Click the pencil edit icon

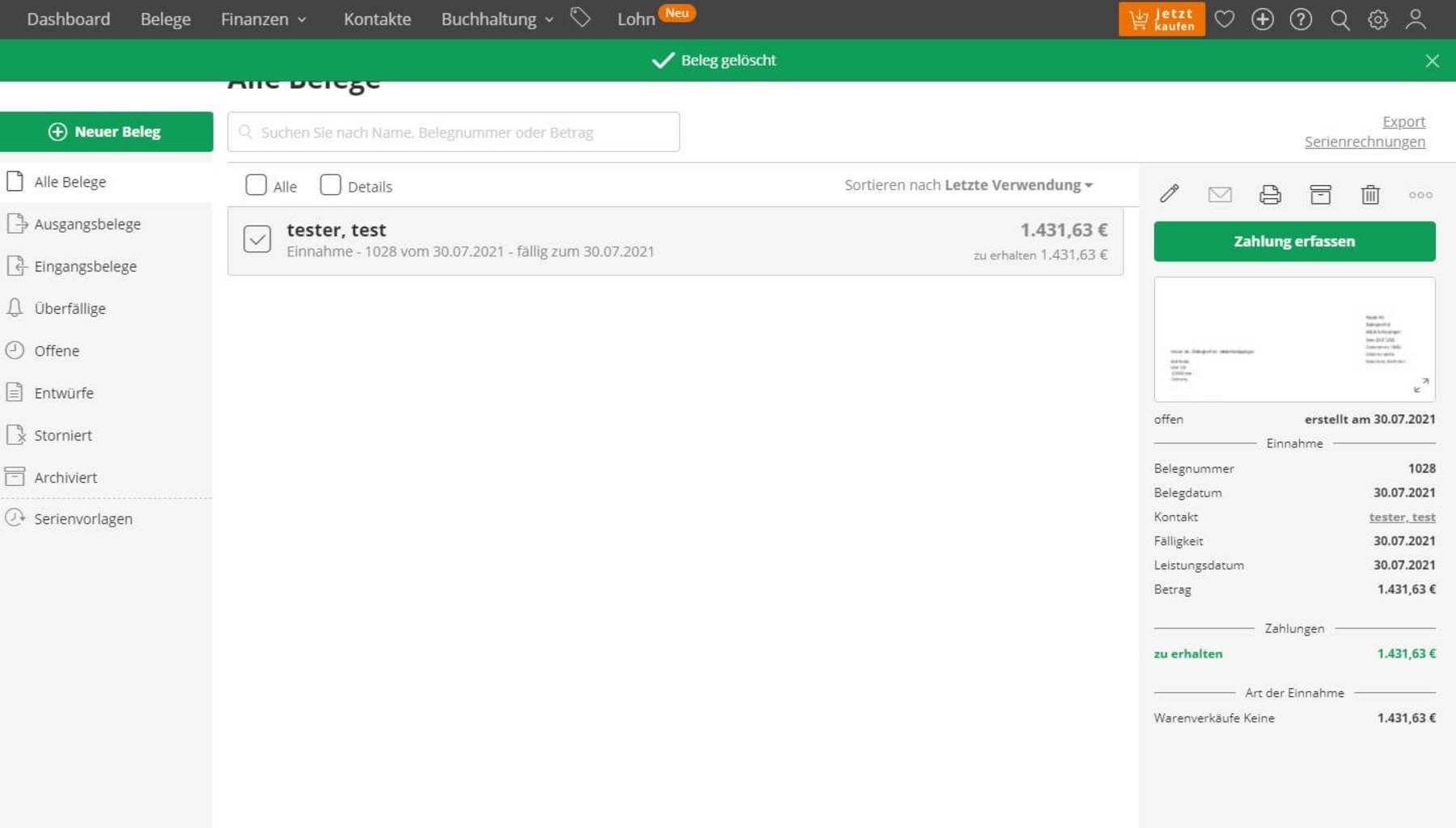(1169, 194)
